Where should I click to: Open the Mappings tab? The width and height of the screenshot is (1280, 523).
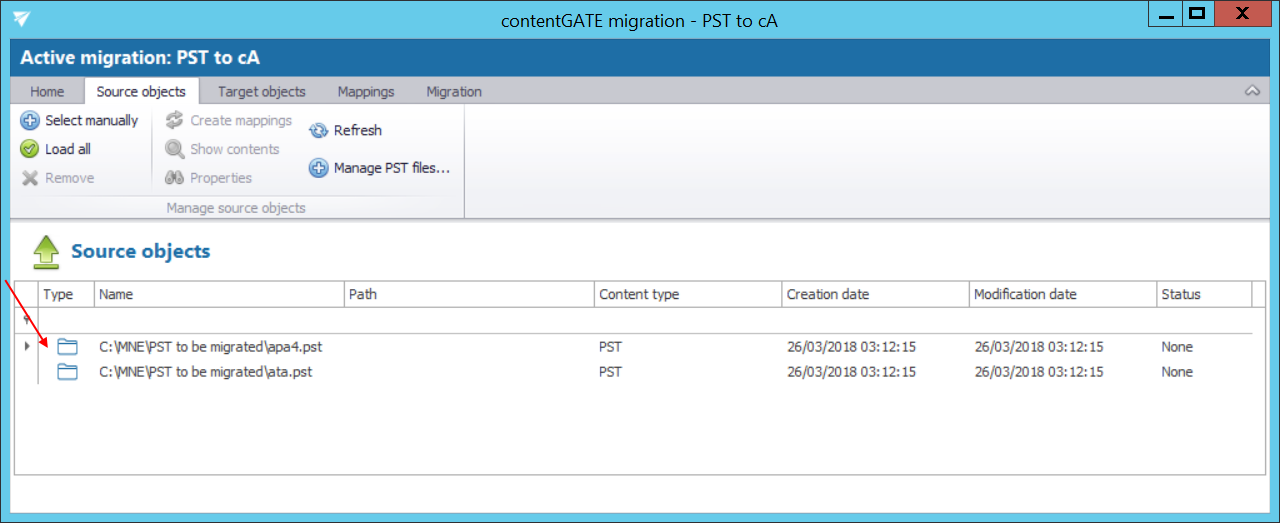tap(366, 91)
